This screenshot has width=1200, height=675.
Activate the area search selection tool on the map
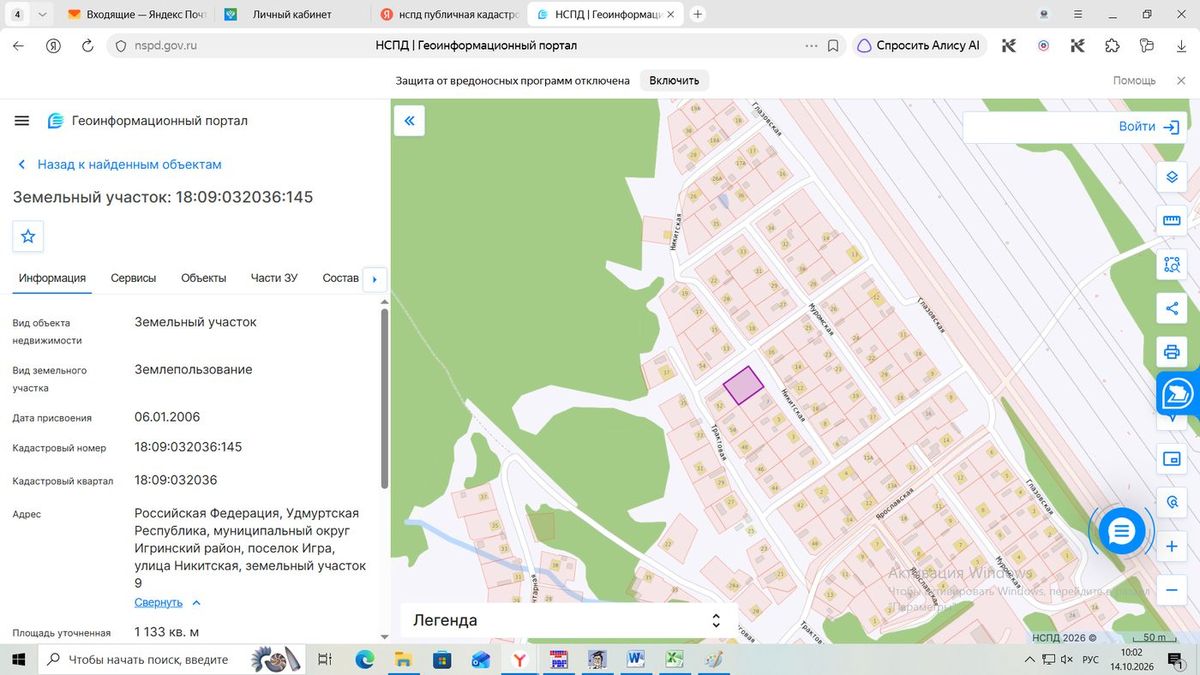click(x=1172, y=265)
